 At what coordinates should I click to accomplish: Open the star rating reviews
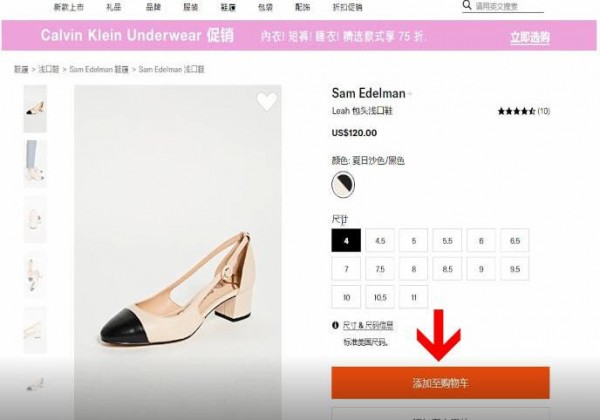coord(518,111)
